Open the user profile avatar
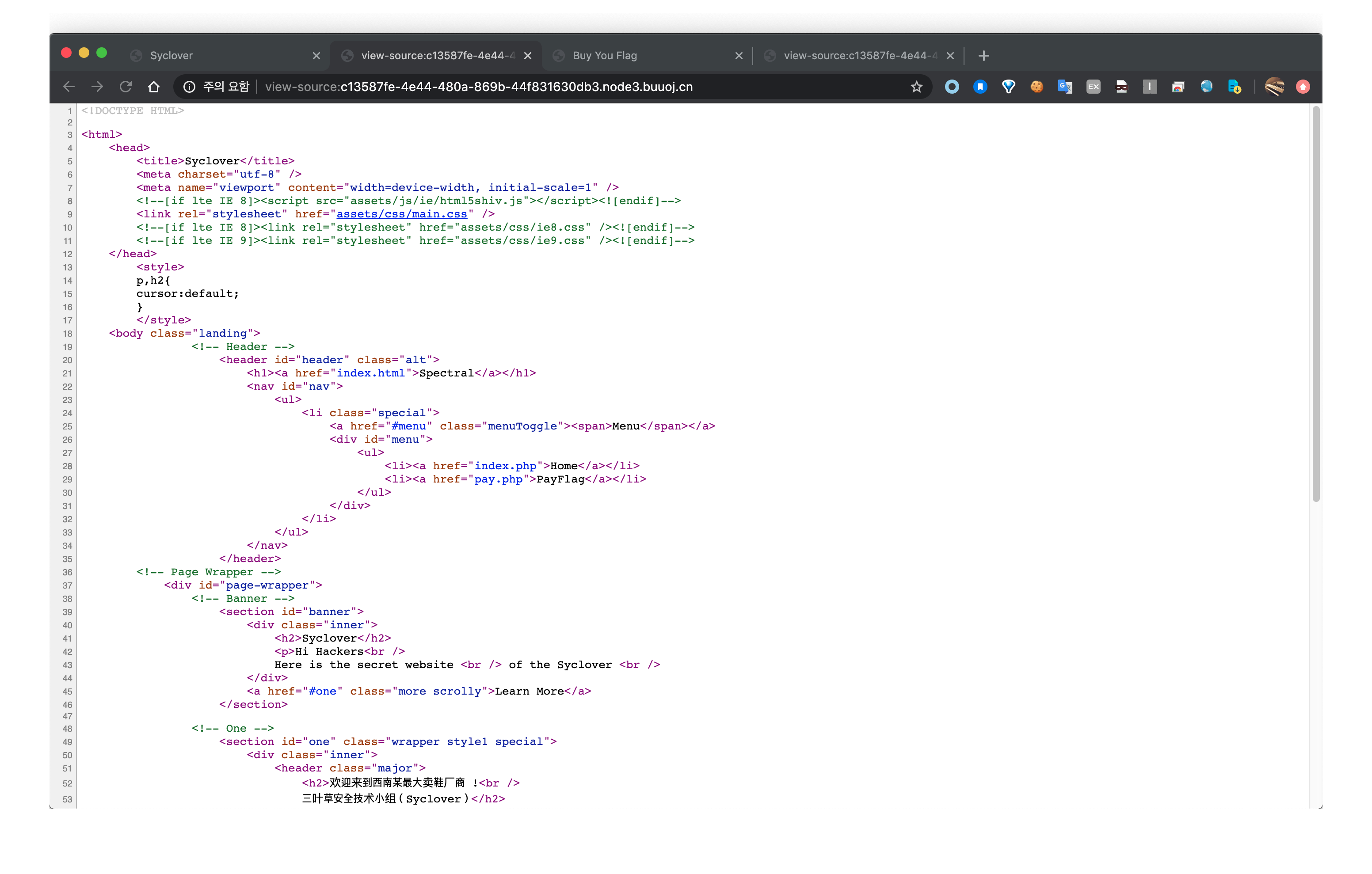 click(1275, 87)
